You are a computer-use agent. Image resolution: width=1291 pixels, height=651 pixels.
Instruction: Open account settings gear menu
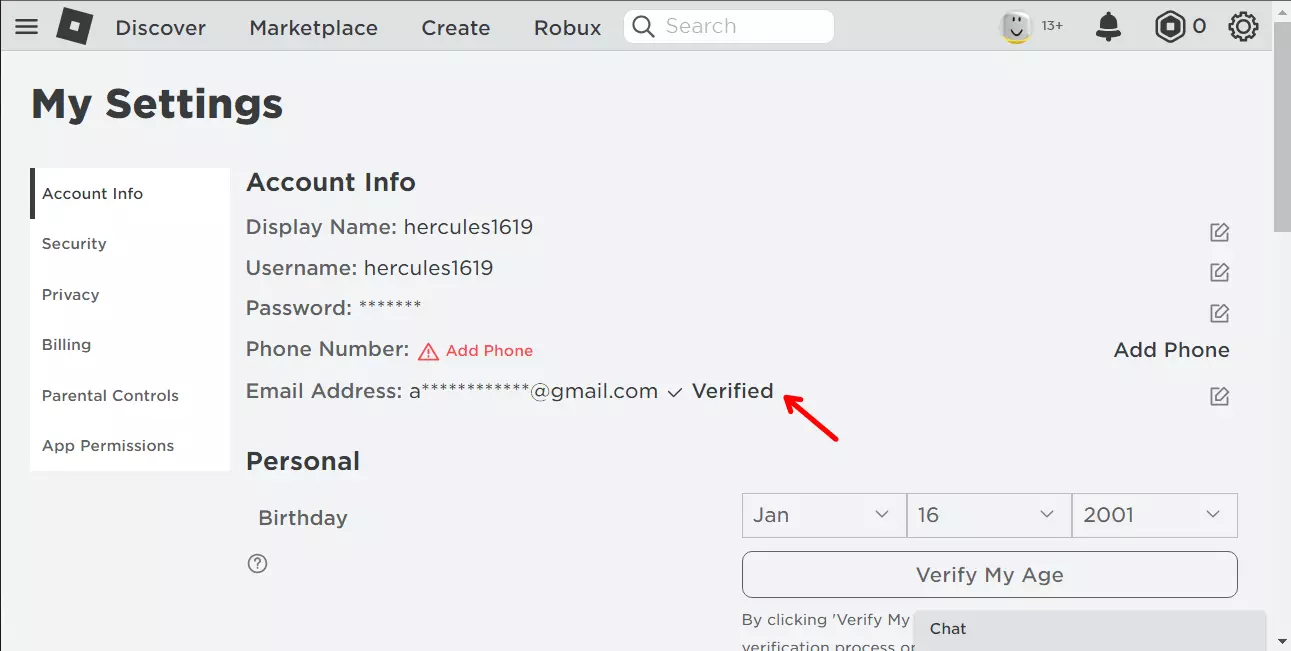1242,26
